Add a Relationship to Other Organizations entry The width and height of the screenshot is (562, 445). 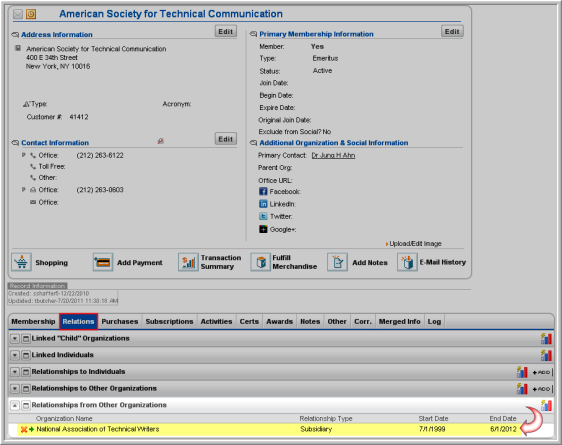click(542, 389)
